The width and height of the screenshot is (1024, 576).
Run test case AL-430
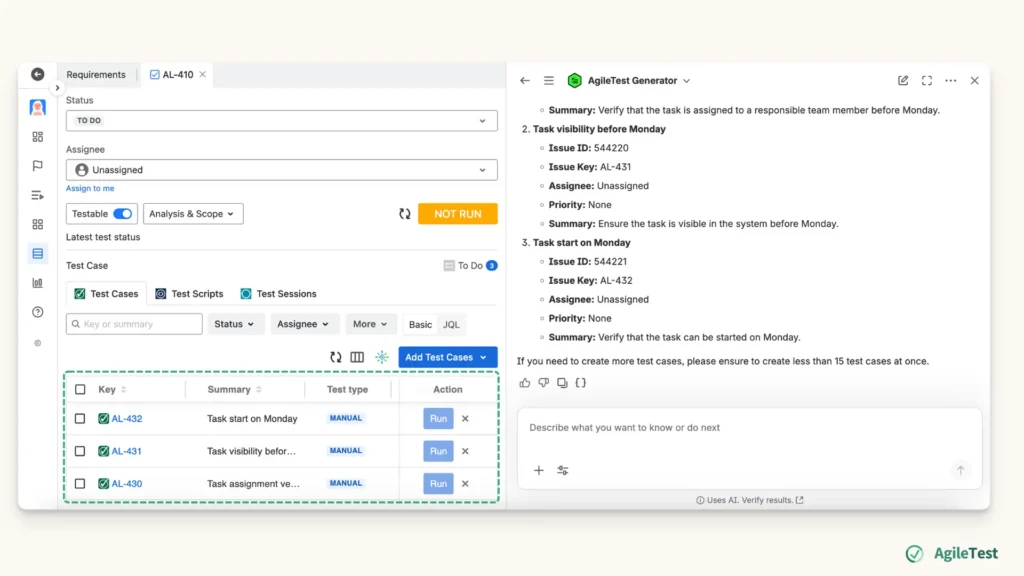pyautogui.click(x=438, y=483)
